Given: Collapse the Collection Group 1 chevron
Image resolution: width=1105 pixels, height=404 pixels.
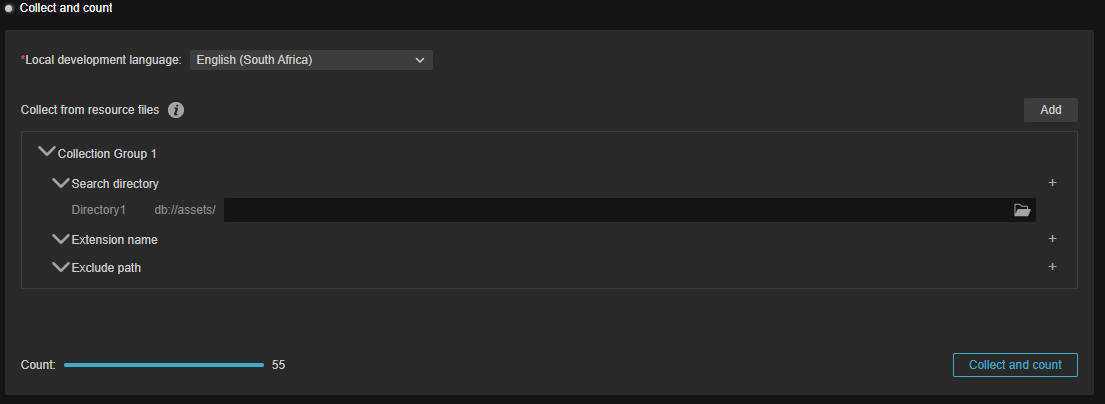Looking at the screenshot, I should click(47, 152).
